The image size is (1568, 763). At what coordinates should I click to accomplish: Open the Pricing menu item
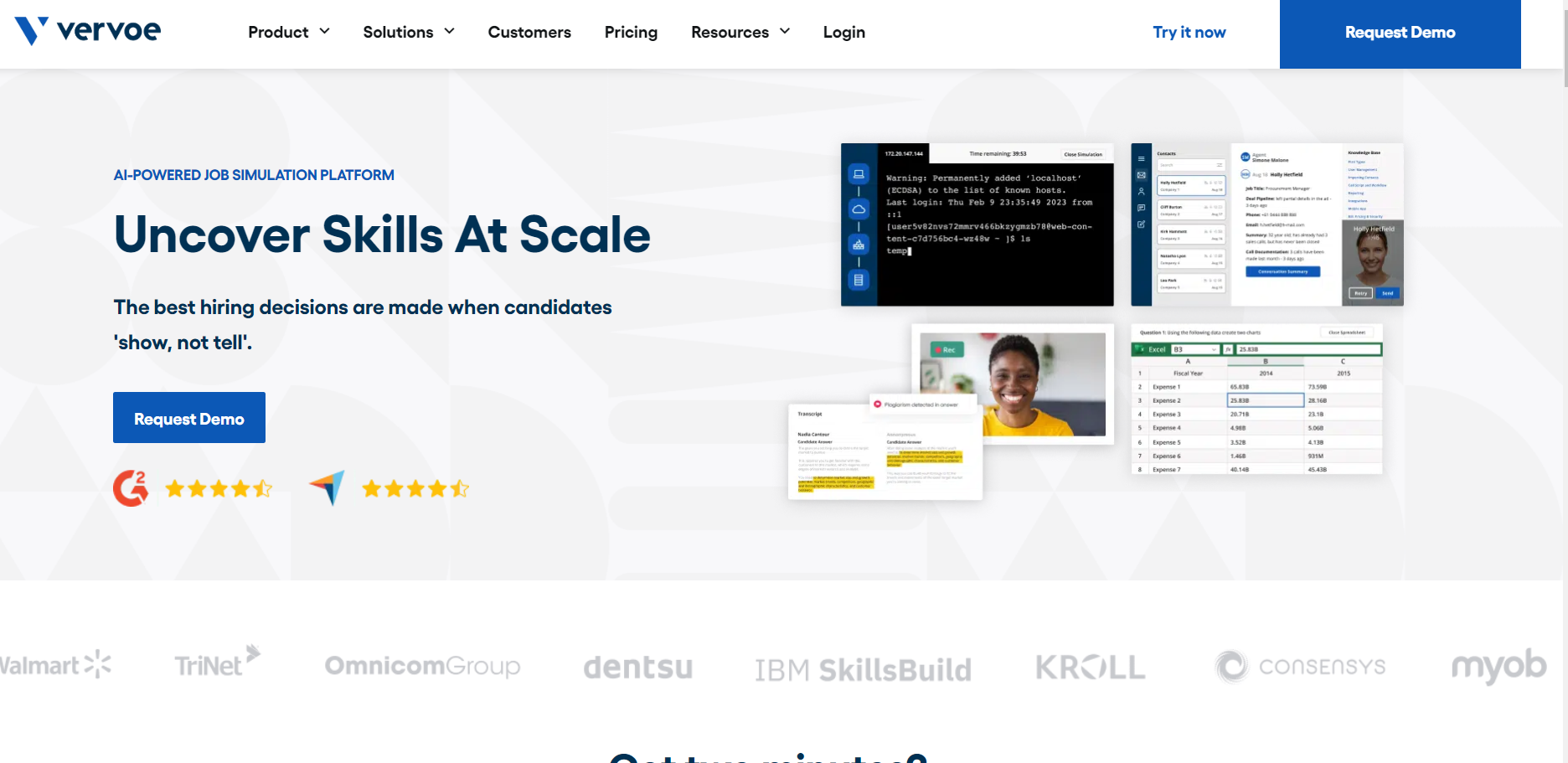coord(631,32)
